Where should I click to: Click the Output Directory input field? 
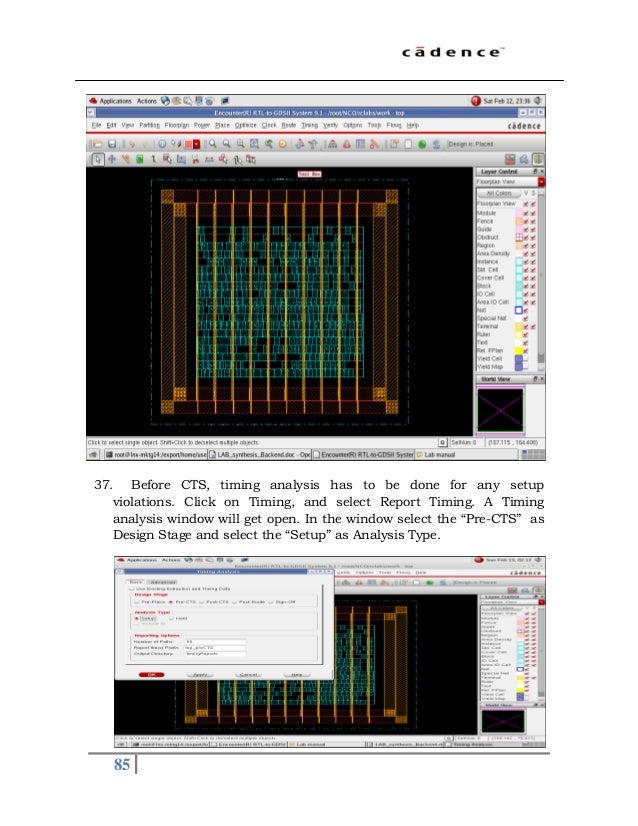pyautogui.click(x=215, y=654)
